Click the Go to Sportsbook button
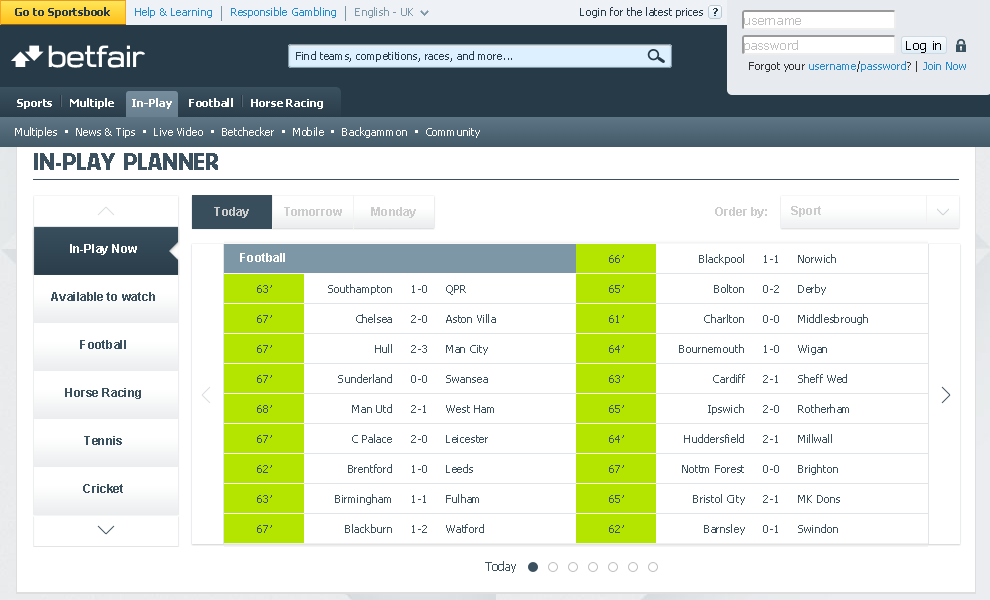The height and width of the screenshot is (600, 990). pyautogui.click(x=63, y=12)
